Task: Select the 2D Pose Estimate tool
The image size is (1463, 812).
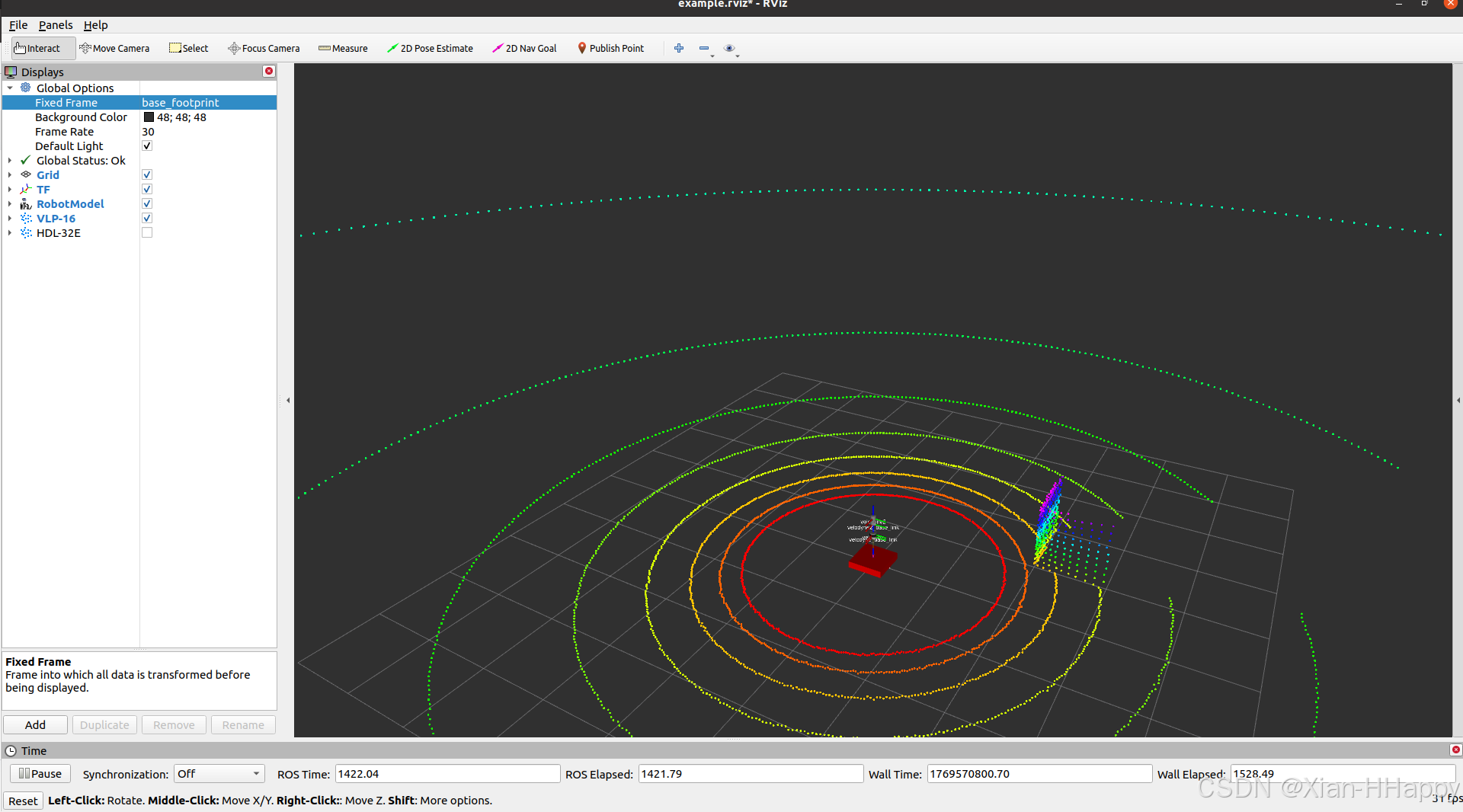Action: 430,48
